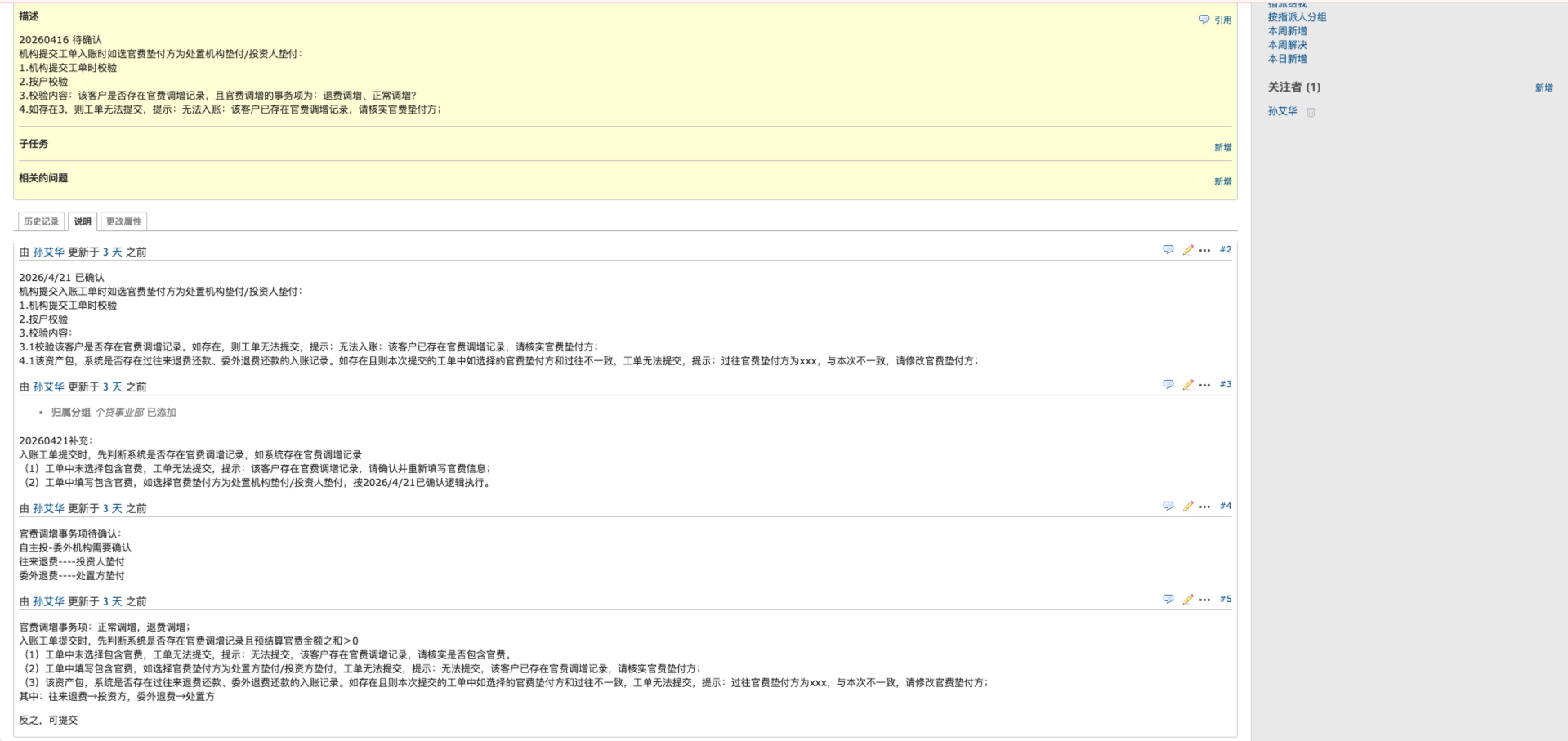Screen dimensions: 1568x741
Task: Add a subtask via 子任务 新增 link
Action: (1222, 148)
